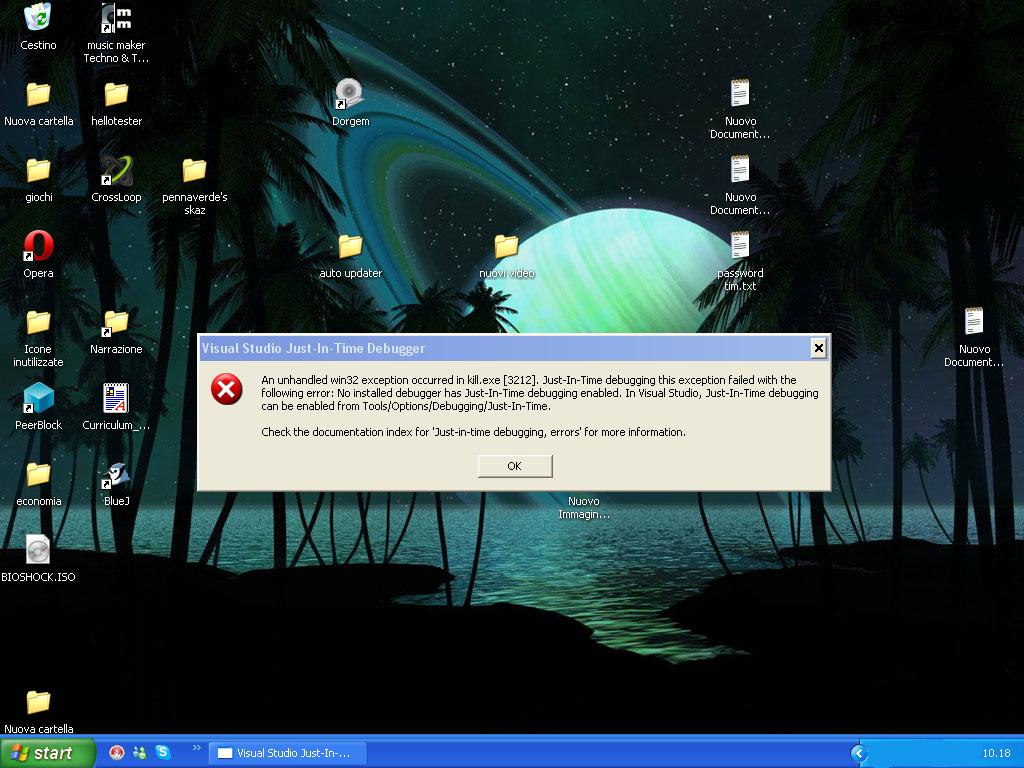Click the taskbar clock showing 10.18
The image size is (1024, 768).
click(x=996, y=753)
